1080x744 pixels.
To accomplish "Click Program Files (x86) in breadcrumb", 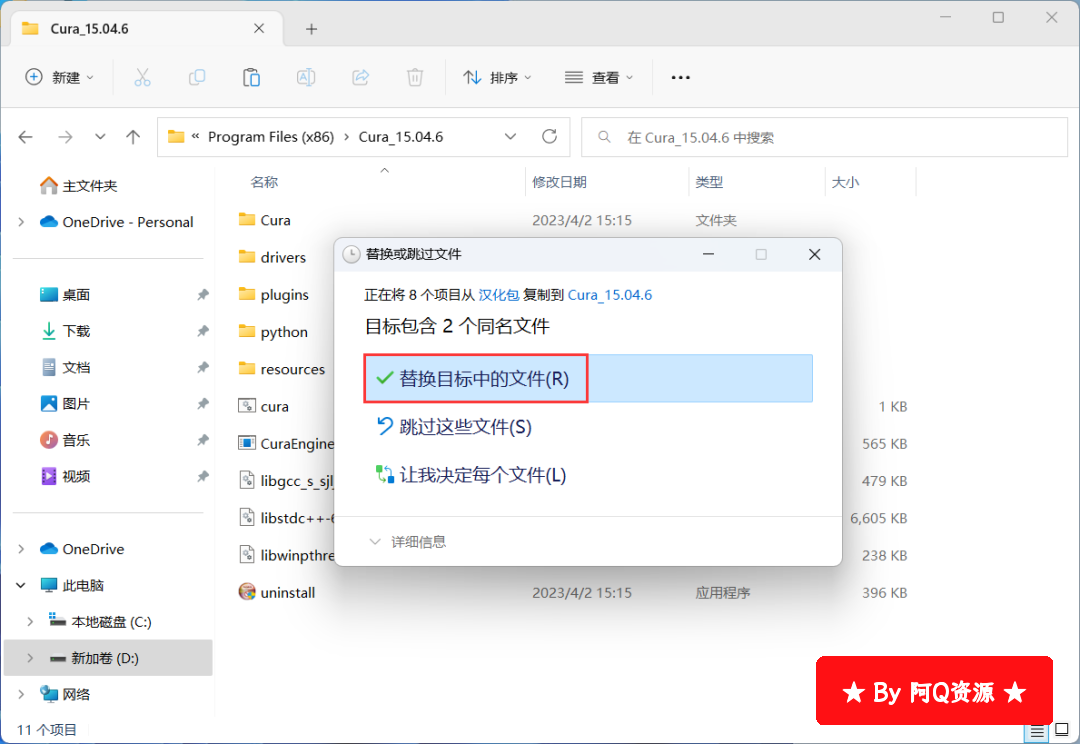I will click(x=271, y=137).
